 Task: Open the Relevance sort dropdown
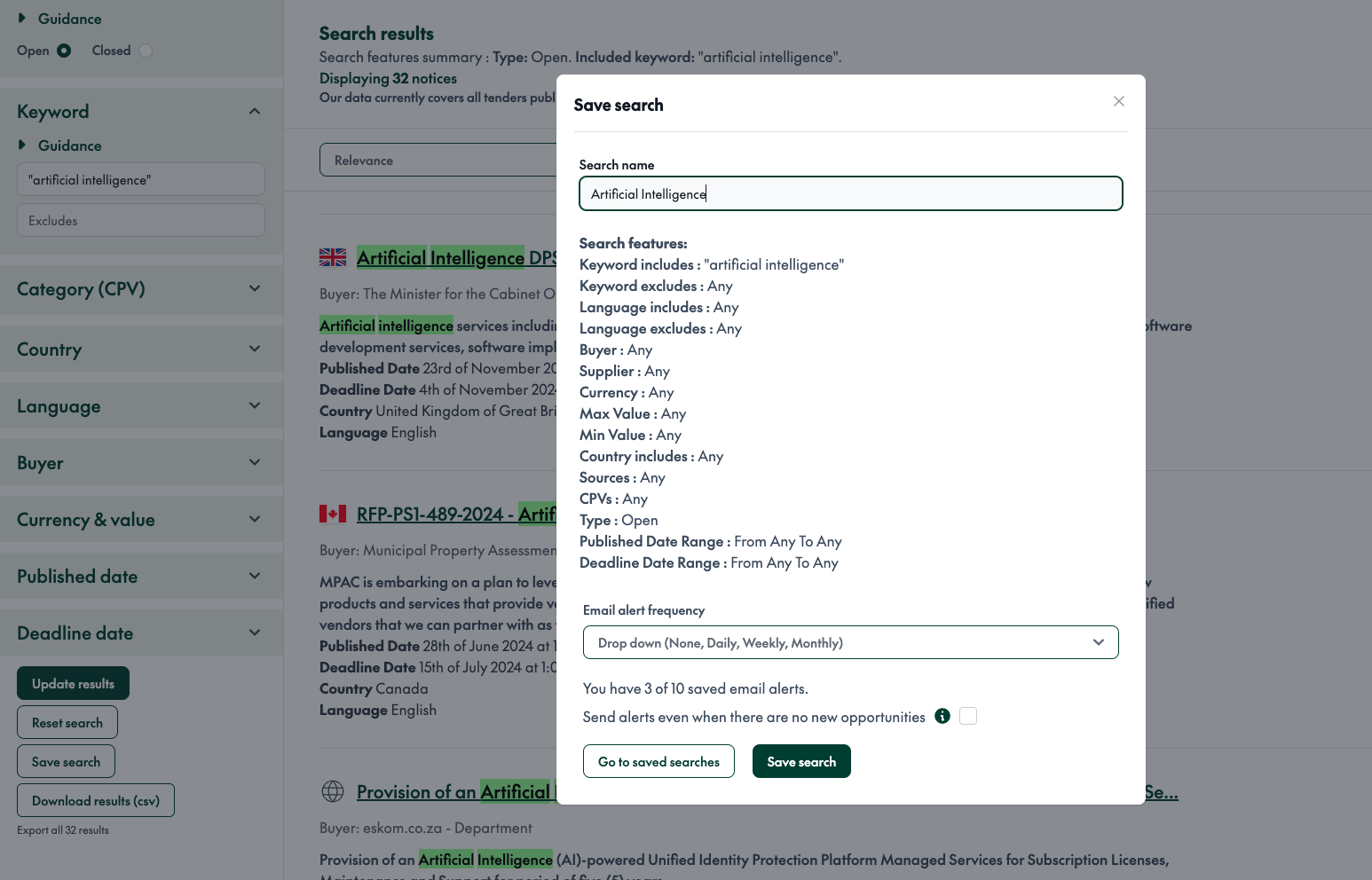(x=439, y=161)
